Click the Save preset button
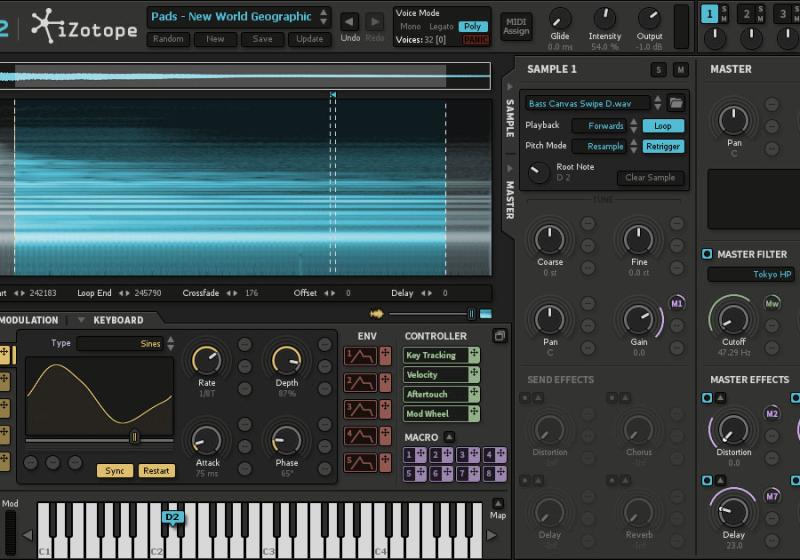This screenshot has width=800, height=560. tap(262, 39)
